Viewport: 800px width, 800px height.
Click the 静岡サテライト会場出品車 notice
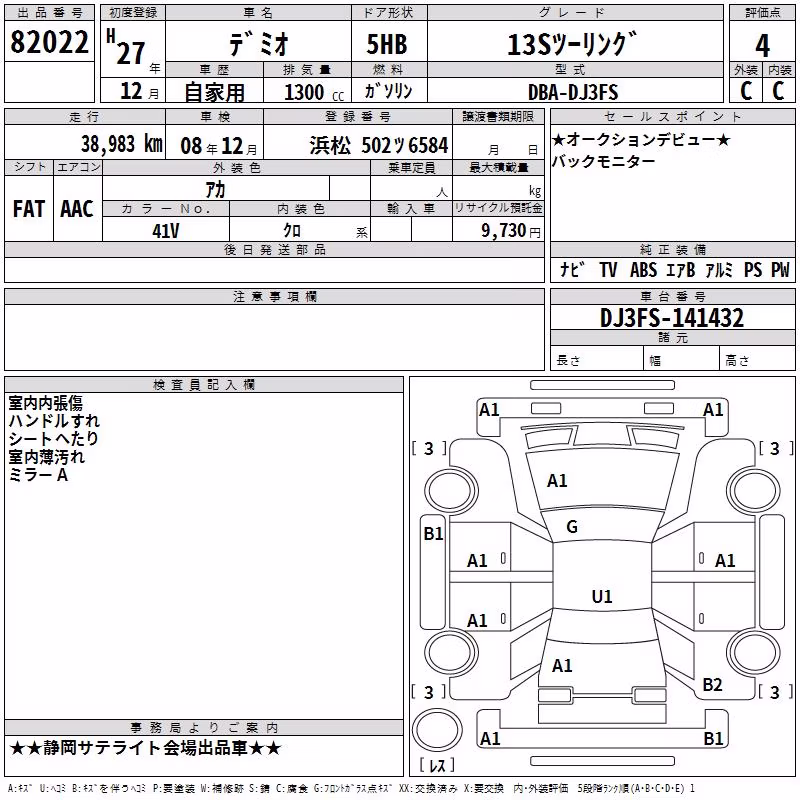[x=145, y=748]
